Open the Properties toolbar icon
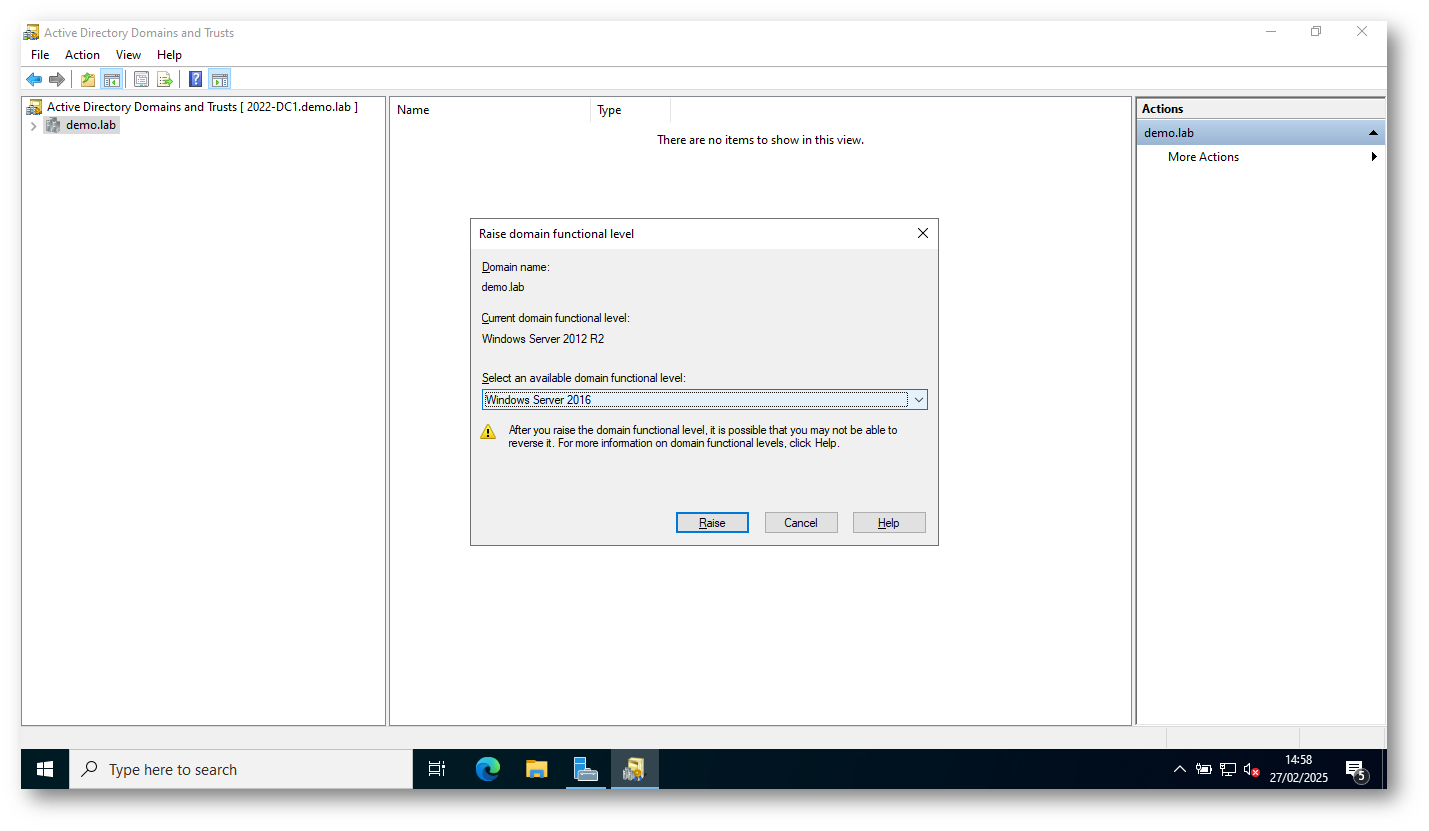 tap(141, 80)
